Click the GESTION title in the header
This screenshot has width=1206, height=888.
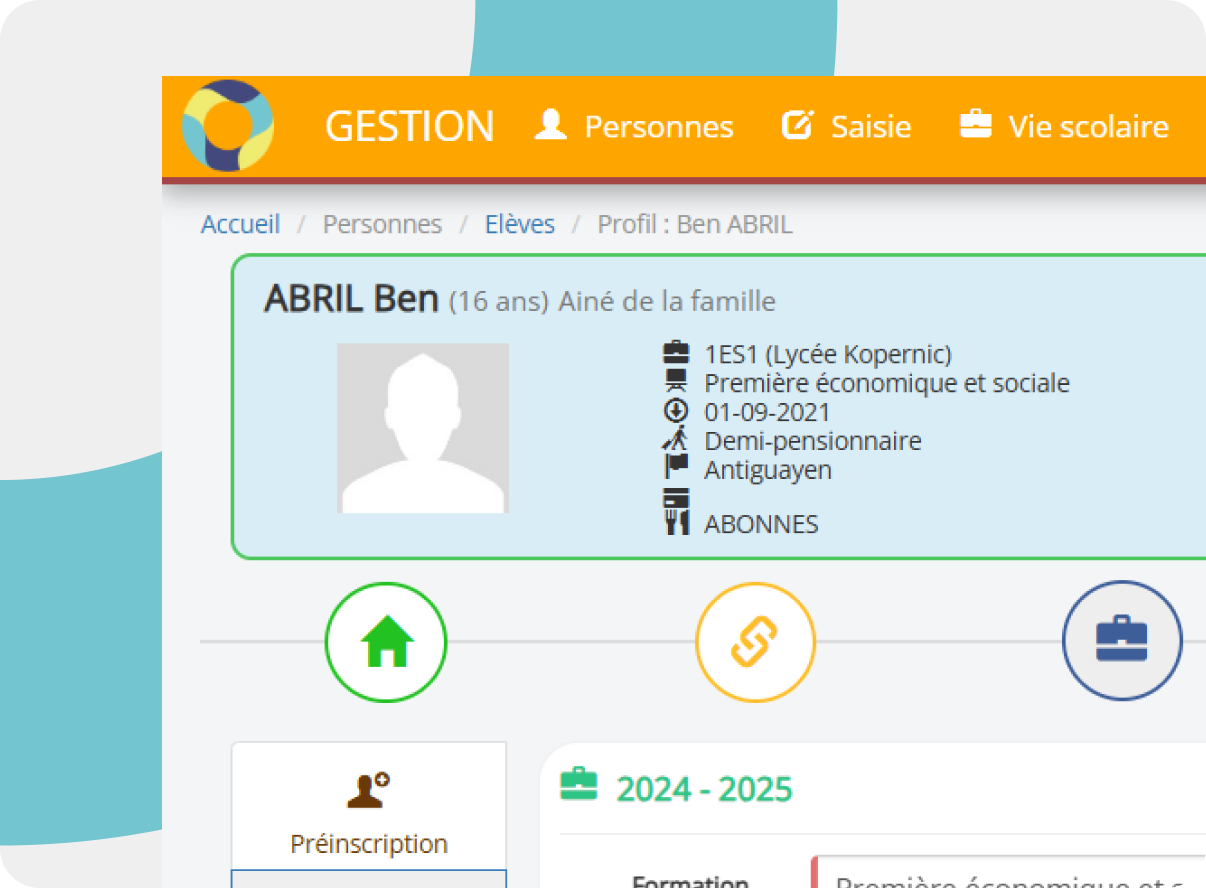coord(409,127)
